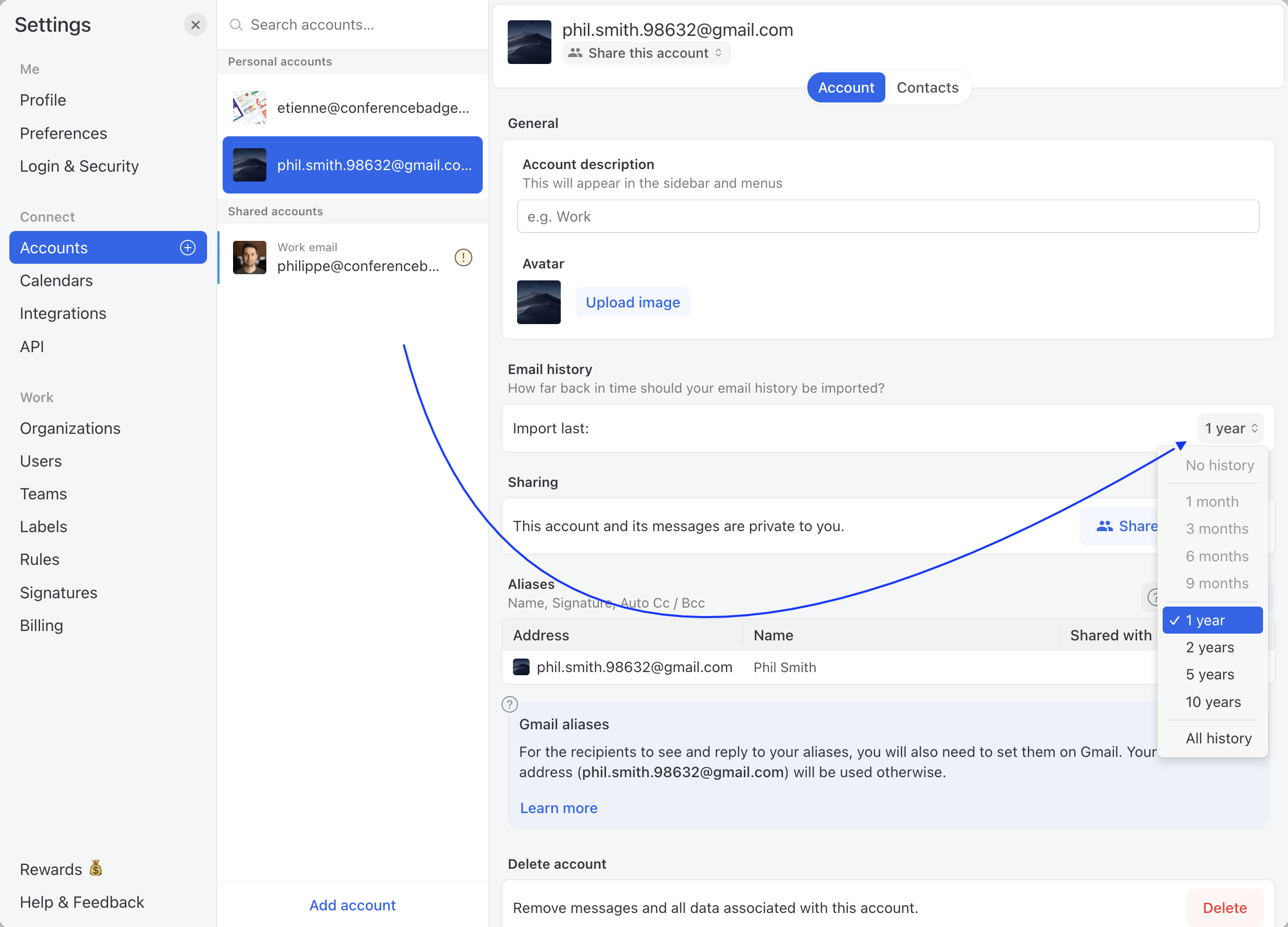Click the plus icon next to Accounts

(x=187, y=247)
